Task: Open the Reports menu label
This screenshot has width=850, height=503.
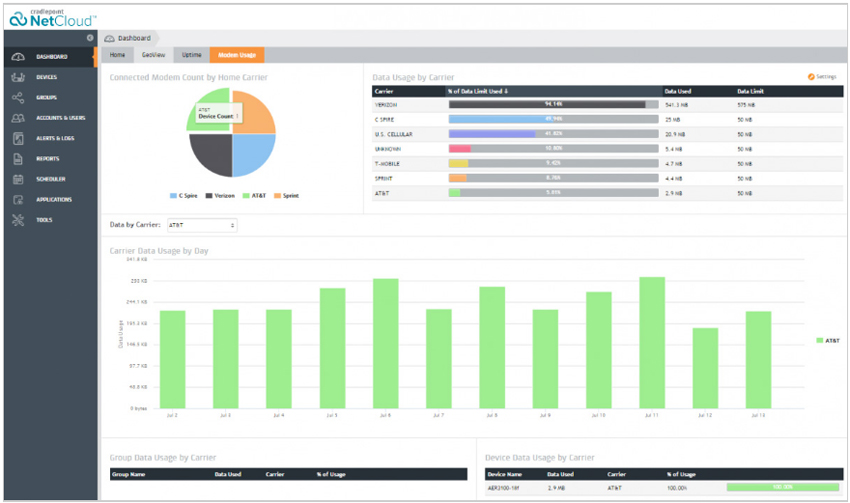Action: pos(48,159)
